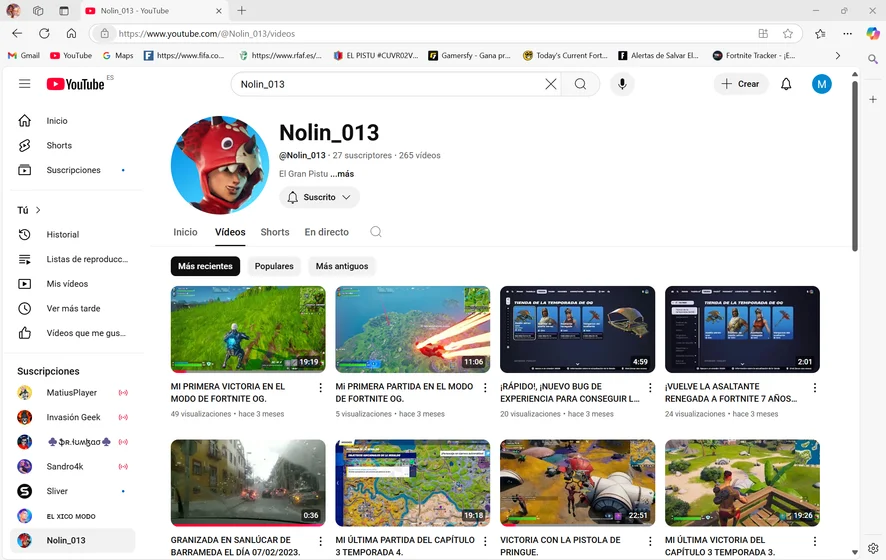The height and width of the screenshot is (560, 886).
Task: Open the GRANIZADA EN SANLÚCAR video thumbnail
Action: coord(248,483)
